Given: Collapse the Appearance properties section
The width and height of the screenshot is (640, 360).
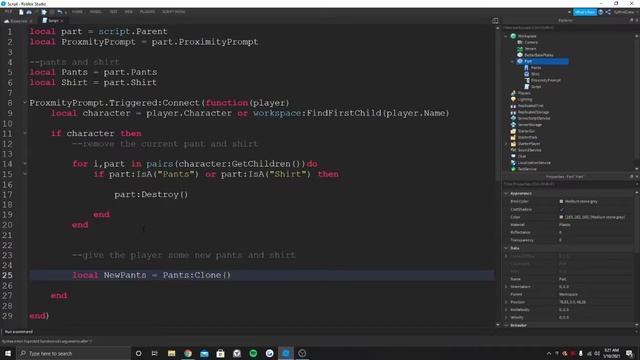Looking at the screenshot, I should click(x=506, y=193).
